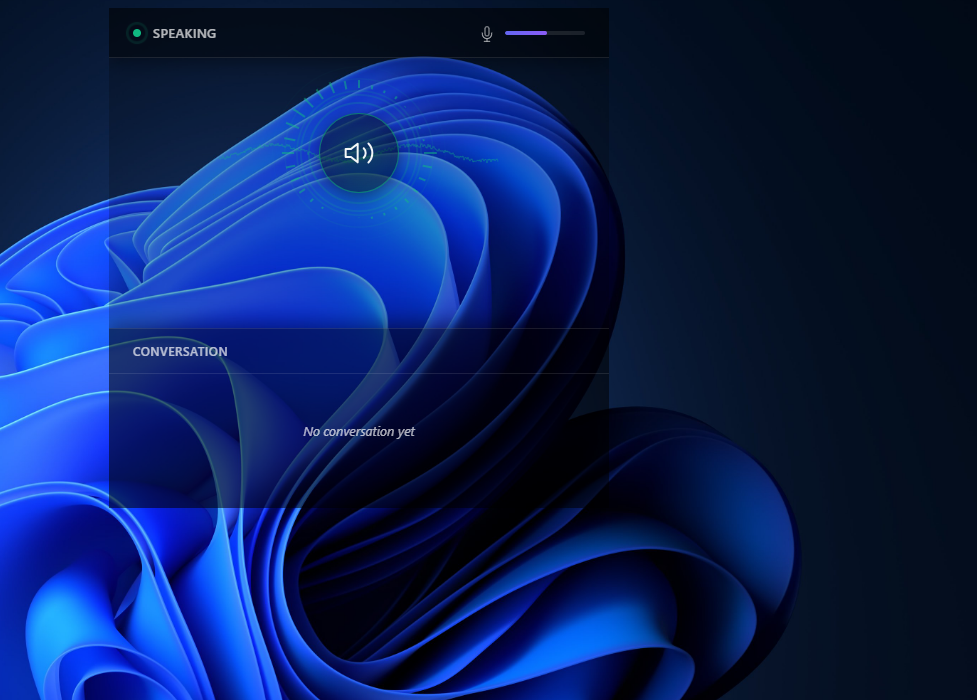The image size is (977, 700).
Task: Click the green speaking status dot
Action: pyautogui.click(x=137, y=33)
